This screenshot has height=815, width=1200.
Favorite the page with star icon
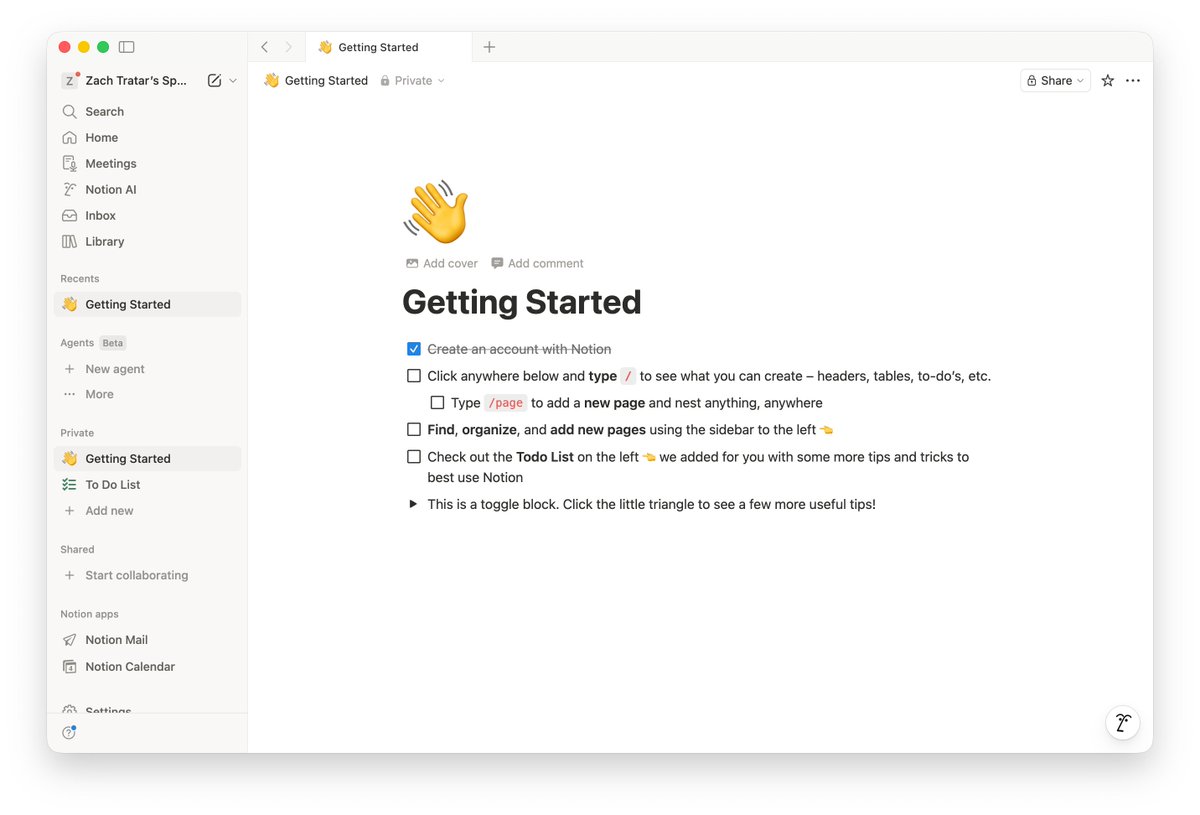(x=1107, y=81)
